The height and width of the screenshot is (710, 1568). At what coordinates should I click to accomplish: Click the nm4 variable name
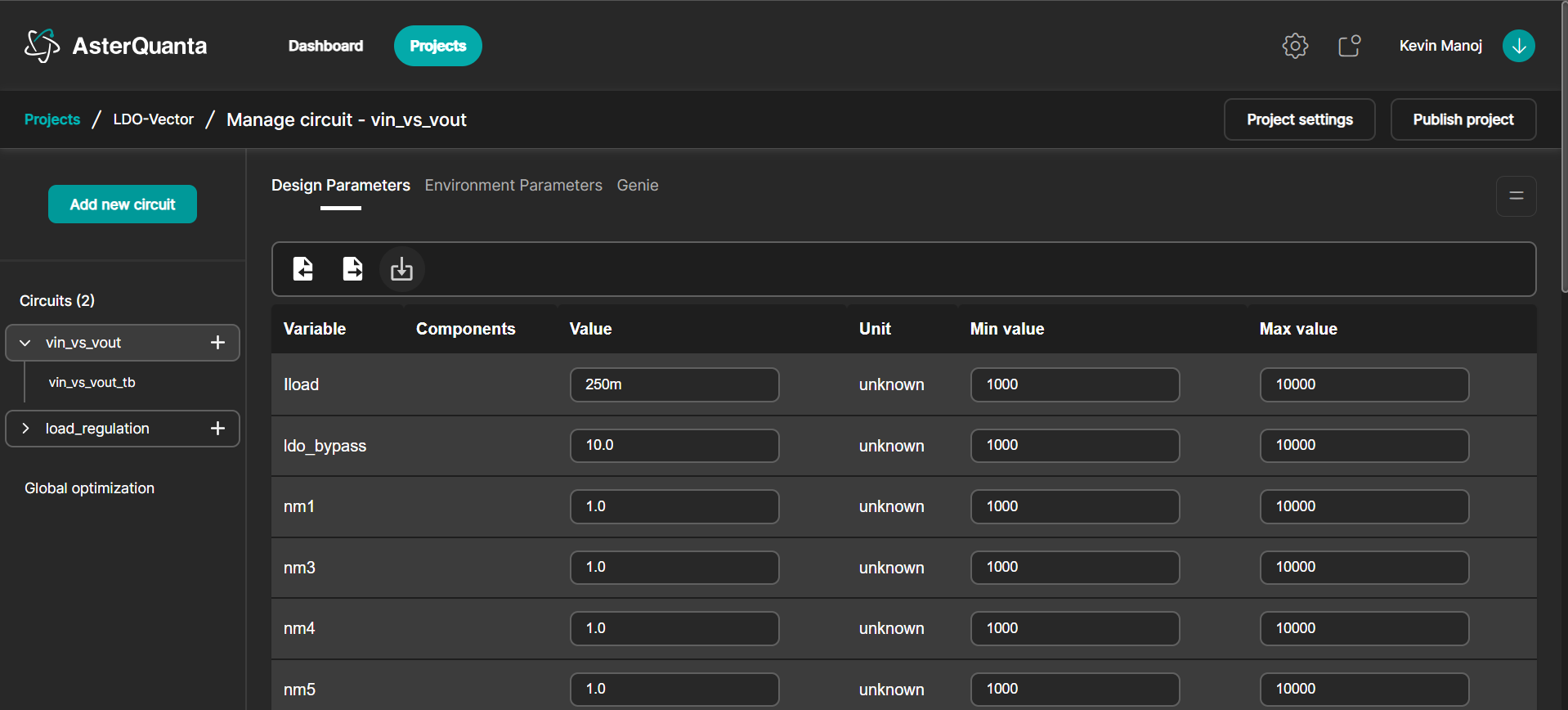coord(299,628)
